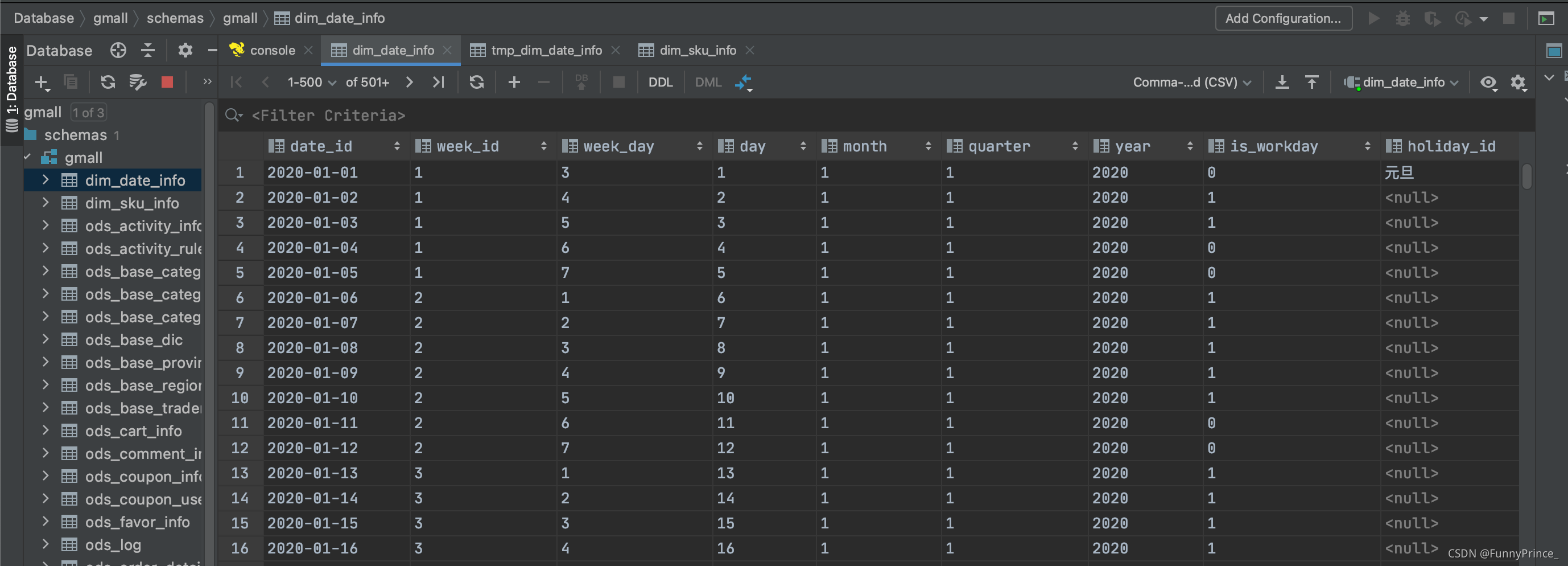This screenshot has width=1568, height=566.
Task: Go to previous page of rows
Action: 265,81
